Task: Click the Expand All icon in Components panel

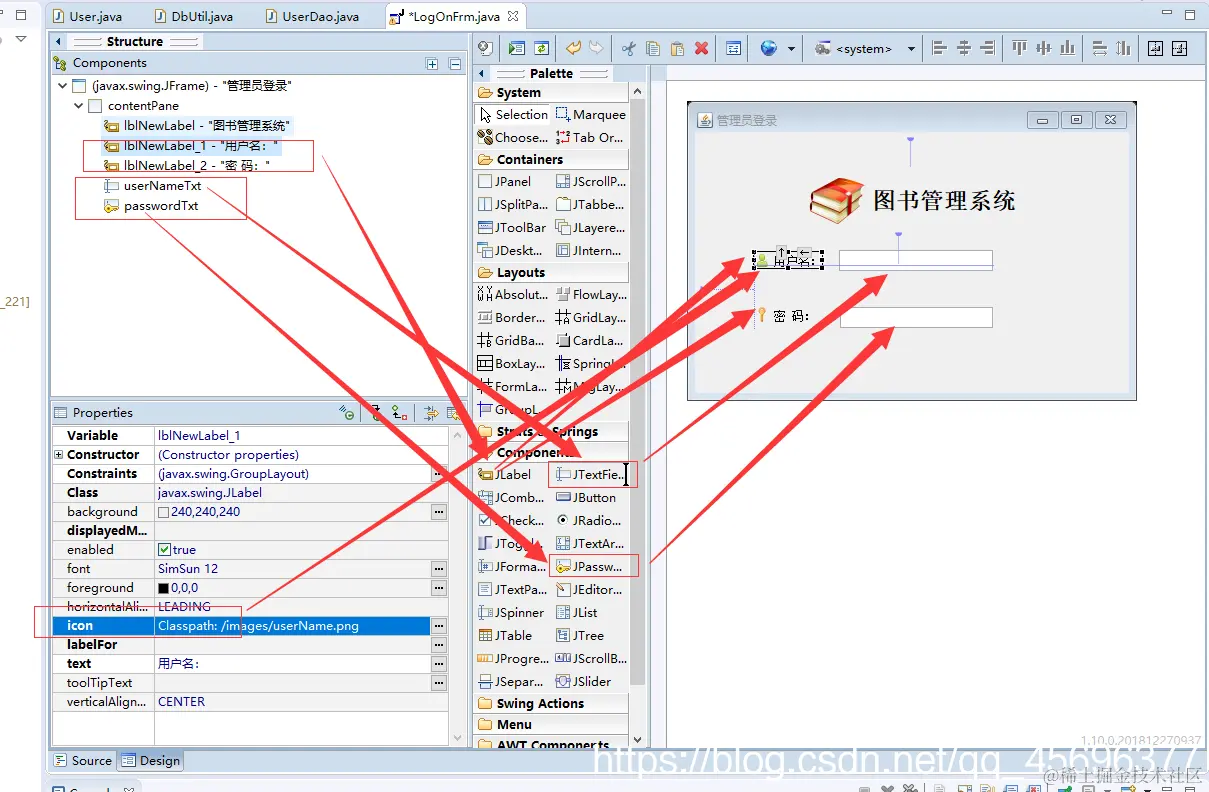Action: point(432,63)
